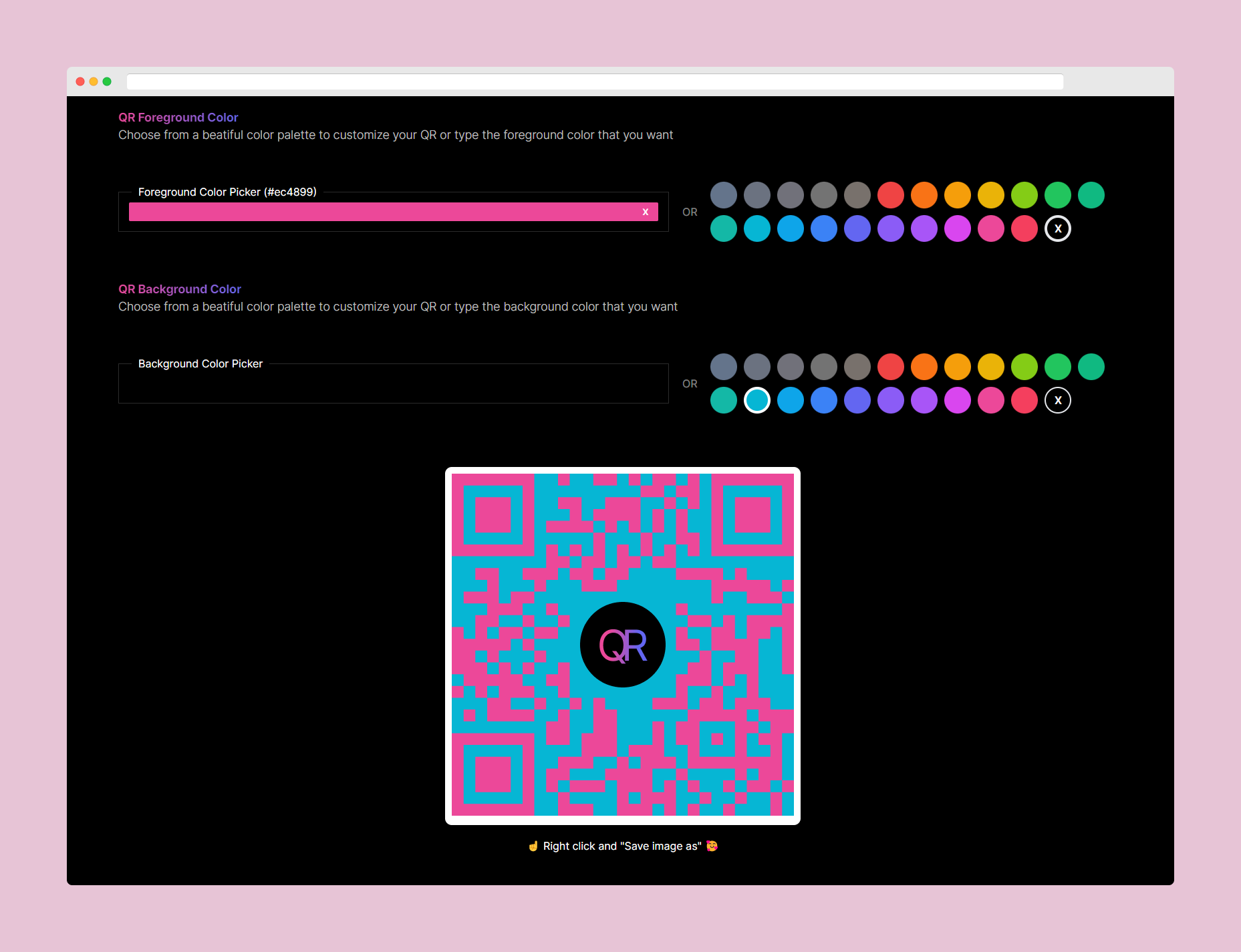Screen dimensions: 1241x952
Task: Click selected cyan swatch in background palette
Action: 757,400
